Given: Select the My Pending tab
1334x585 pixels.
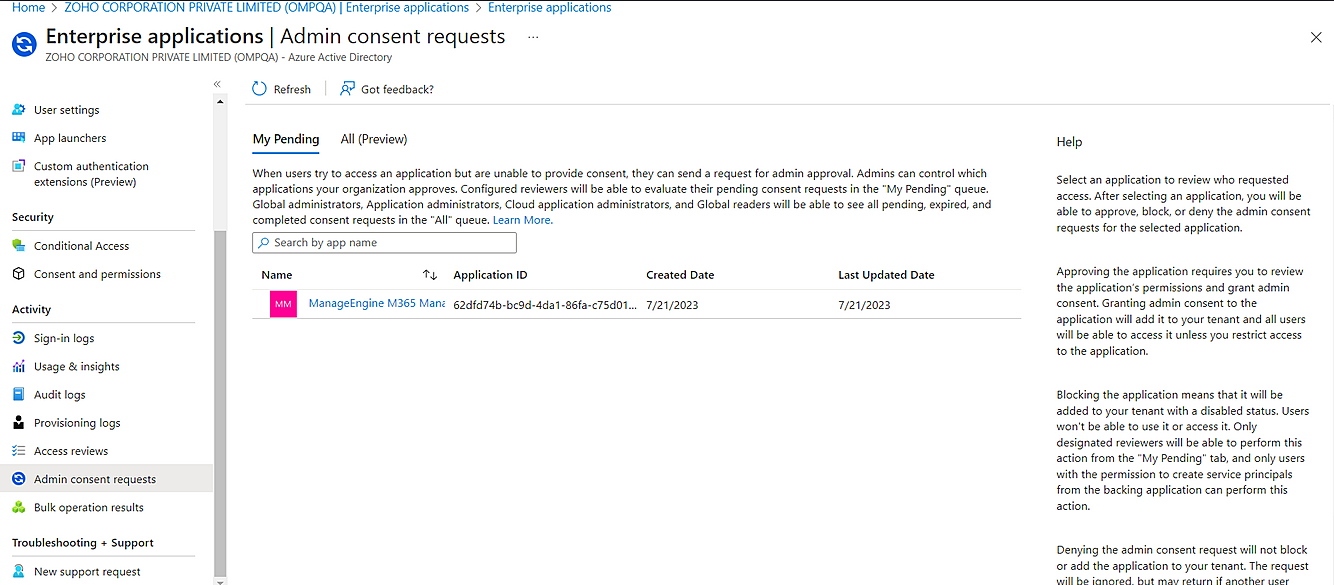Looking at the screenshot, I should (x=286, y=138).
